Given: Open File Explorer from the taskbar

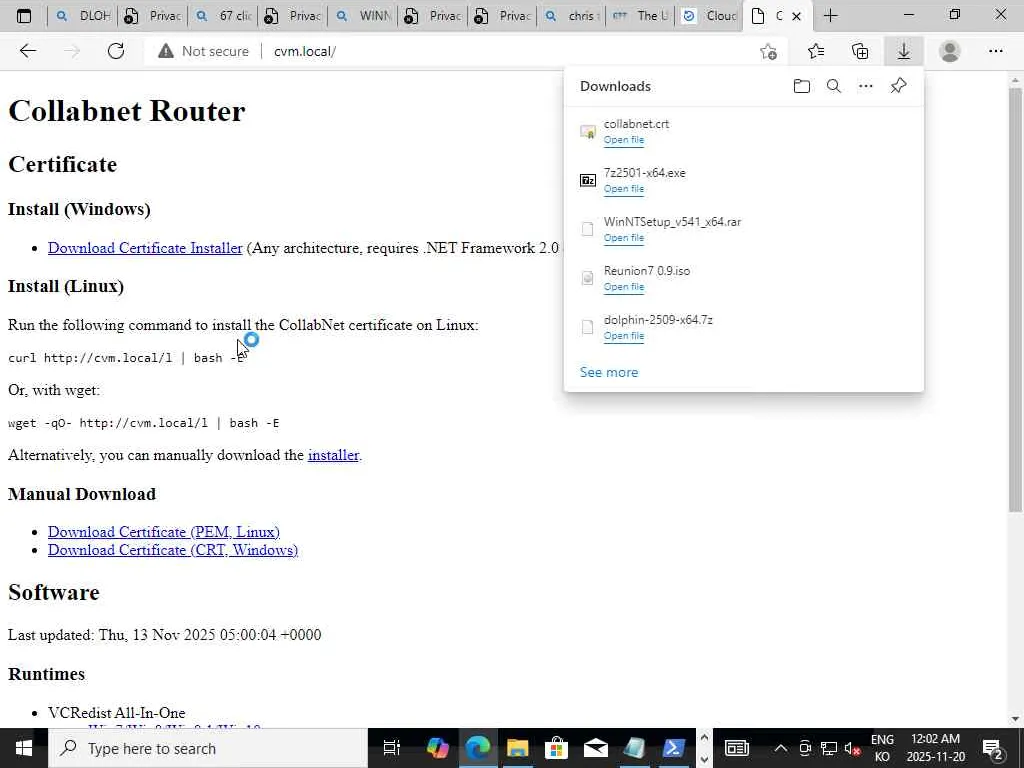Looking at the screenshot, I should (517, 748).
